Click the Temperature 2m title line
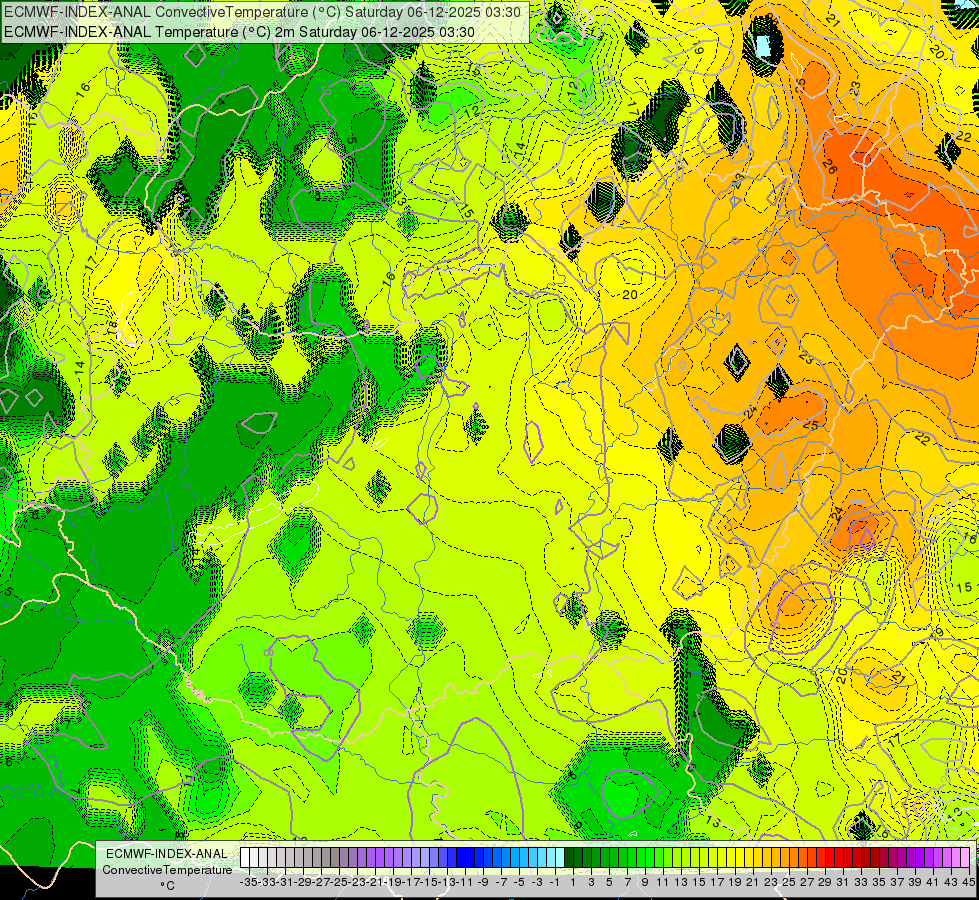 click(x=239, y=32)
